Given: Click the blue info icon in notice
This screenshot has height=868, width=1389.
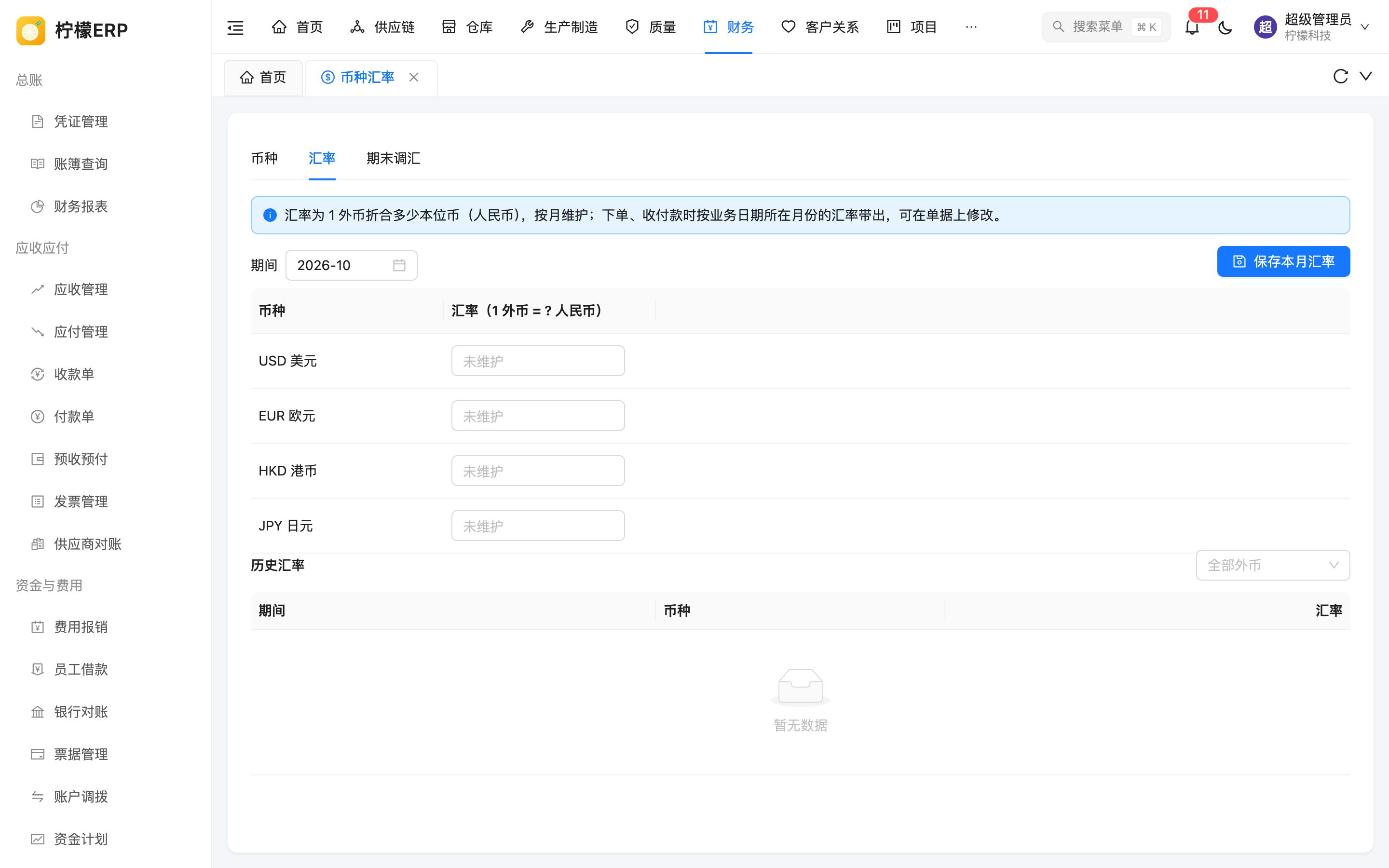Looking at the screenshot, I should (270, 215).
